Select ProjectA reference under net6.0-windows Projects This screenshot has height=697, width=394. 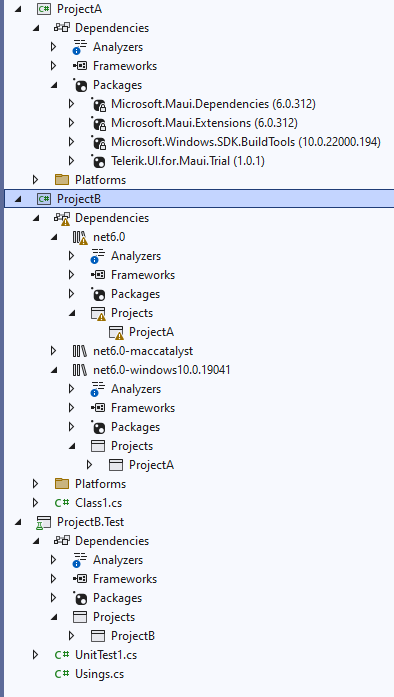tap(151, 465)
